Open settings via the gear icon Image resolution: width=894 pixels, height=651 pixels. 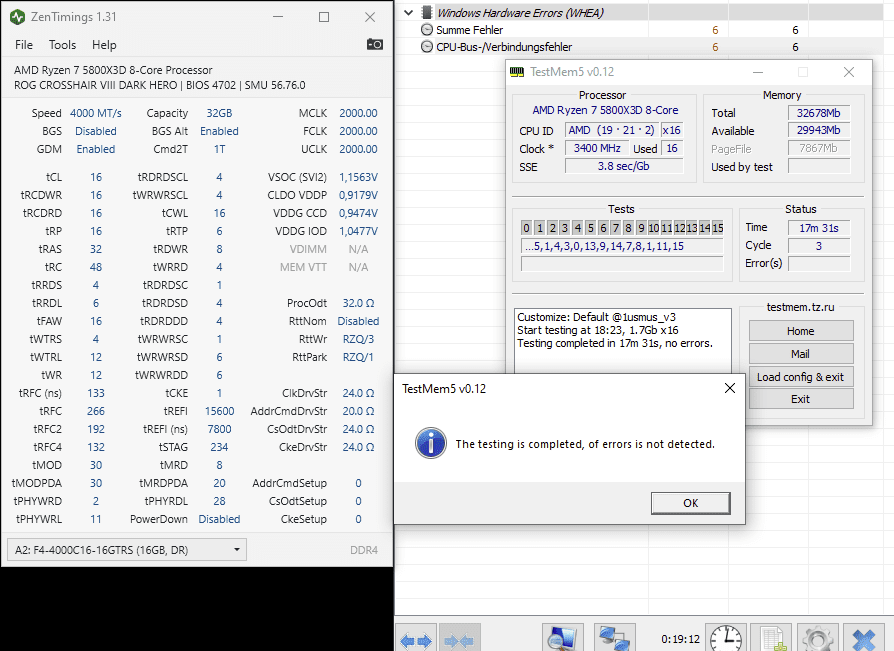[817, 638]
